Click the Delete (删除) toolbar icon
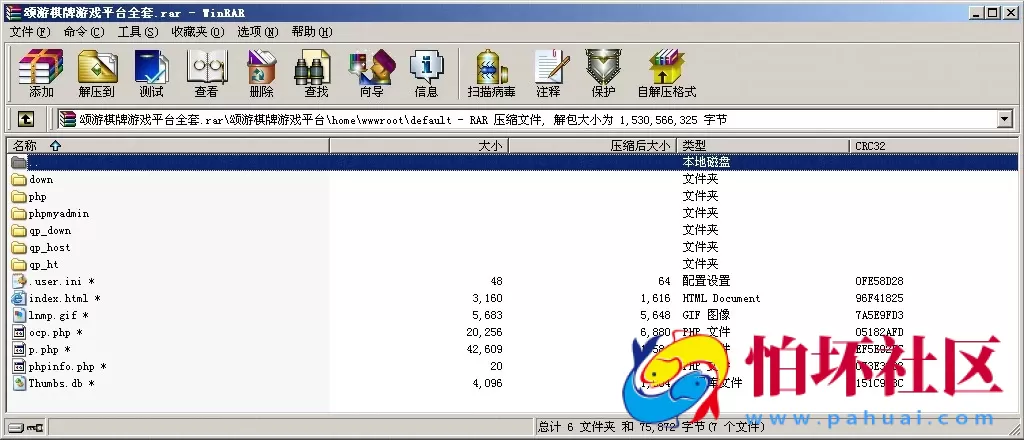The width and height of the screenshot is (1024, 440). point(261,73)
